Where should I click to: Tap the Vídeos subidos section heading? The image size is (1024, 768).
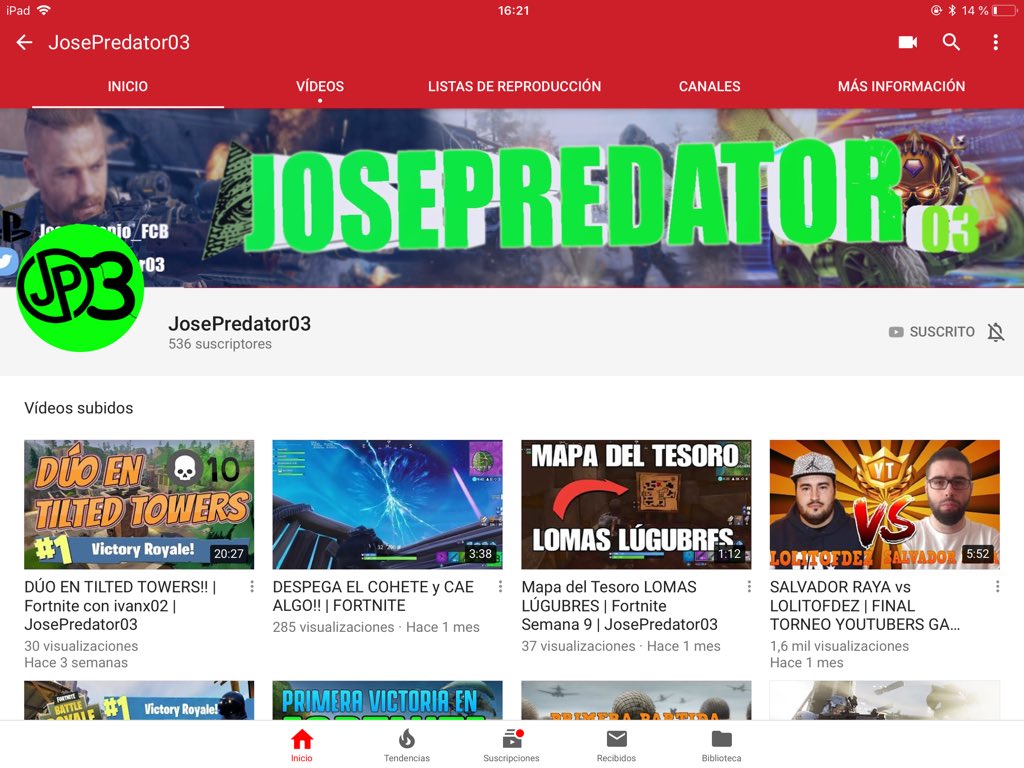tap(78, 408)
